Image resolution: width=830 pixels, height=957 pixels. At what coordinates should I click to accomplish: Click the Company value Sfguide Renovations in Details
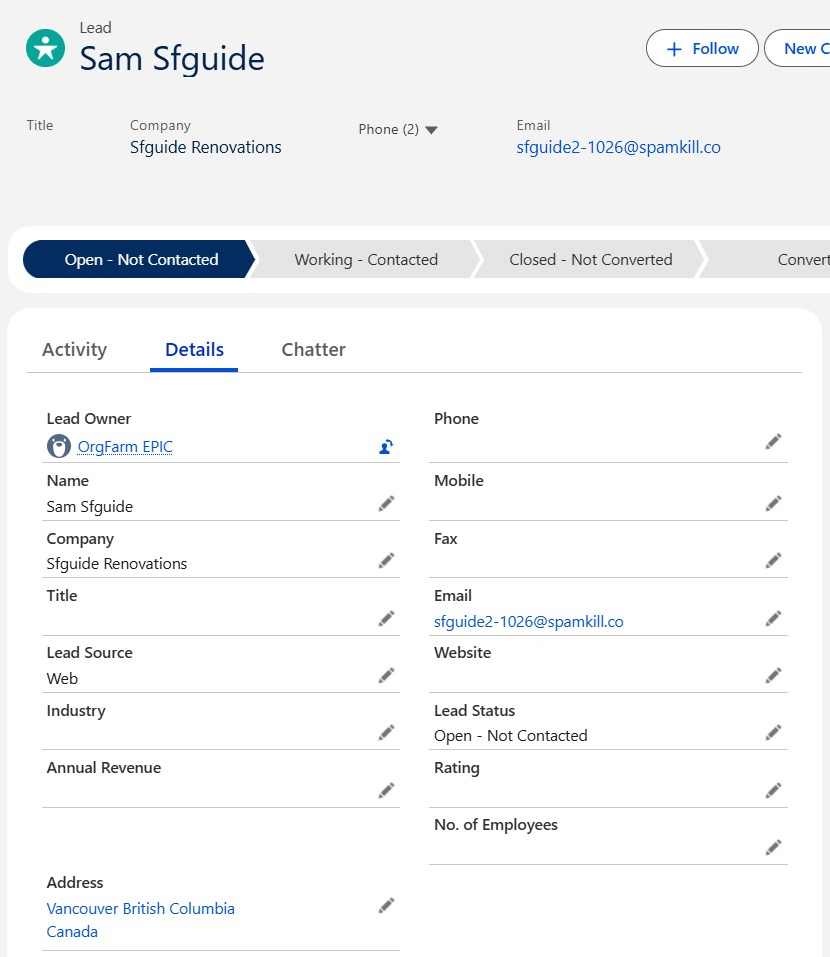117,563
